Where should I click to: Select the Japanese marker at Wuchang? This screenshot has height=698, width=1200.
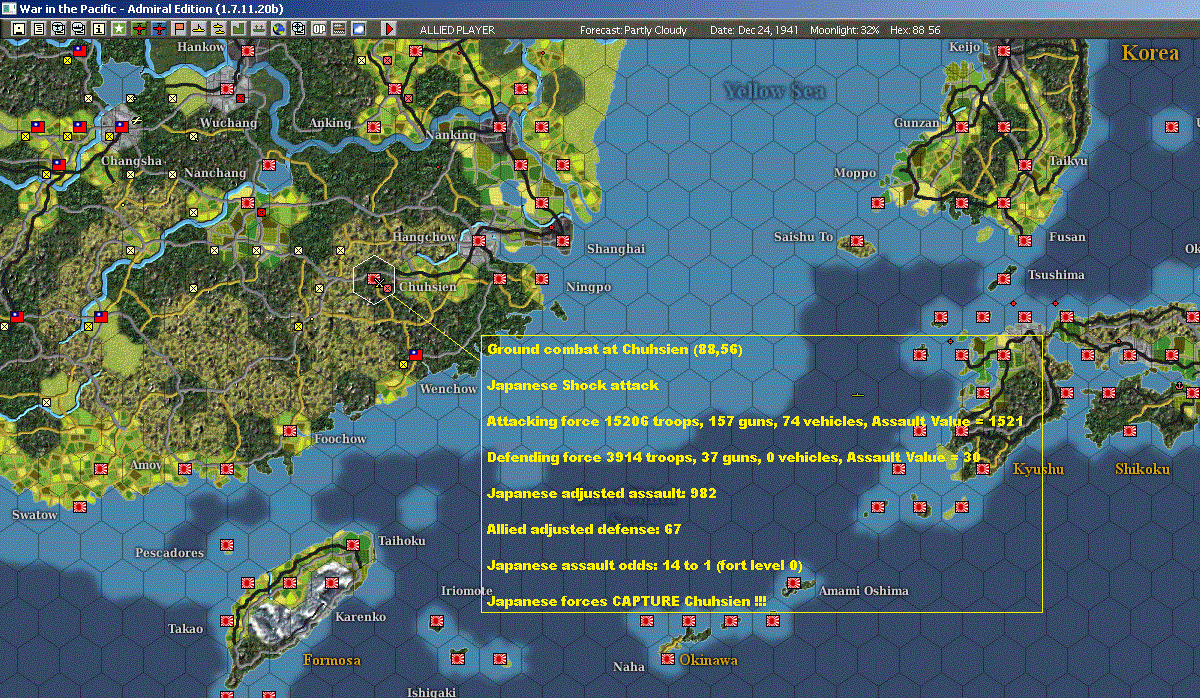click(227, 89)
